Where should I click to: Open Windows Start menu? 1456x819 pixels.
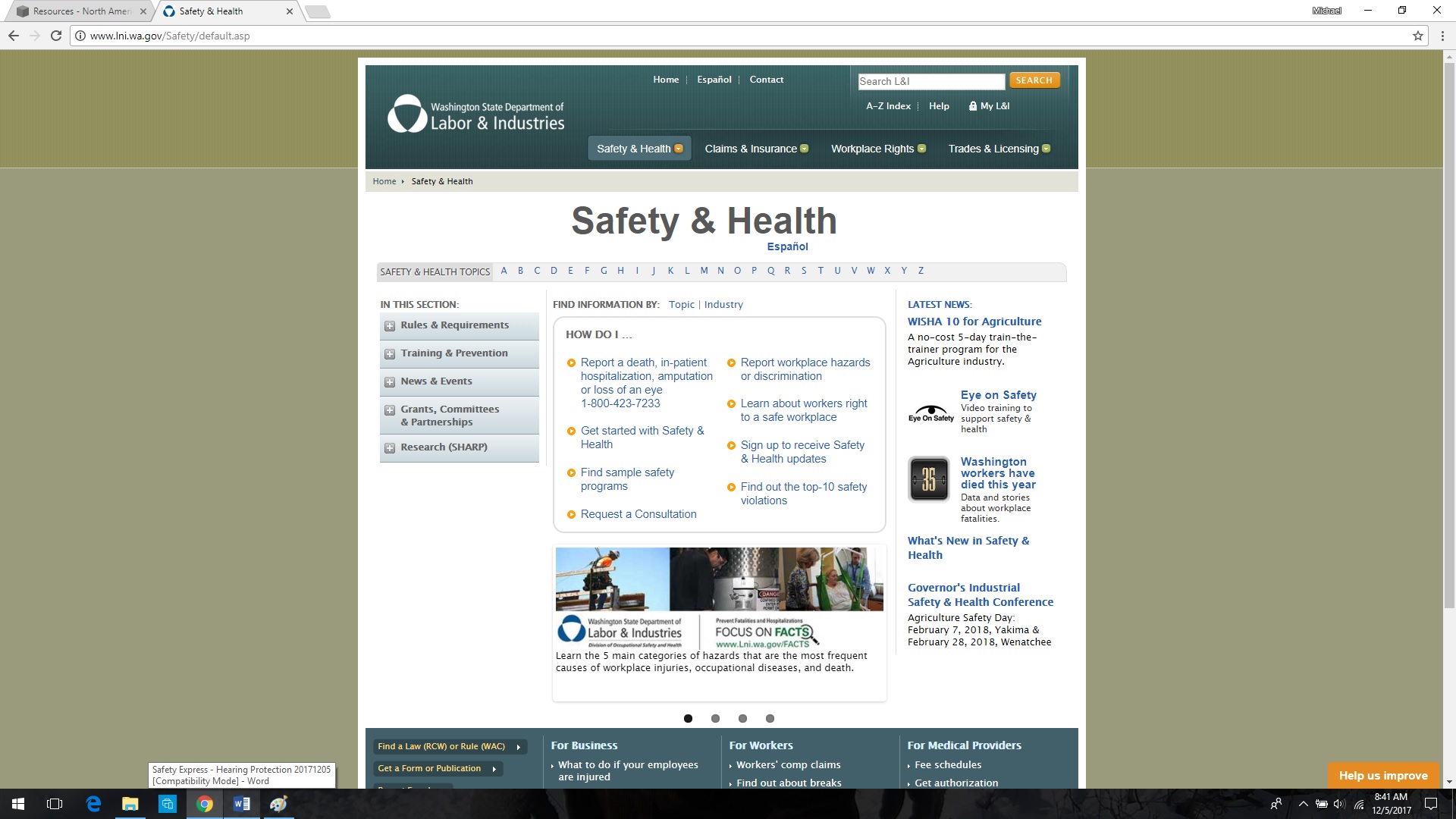(18, 804)
